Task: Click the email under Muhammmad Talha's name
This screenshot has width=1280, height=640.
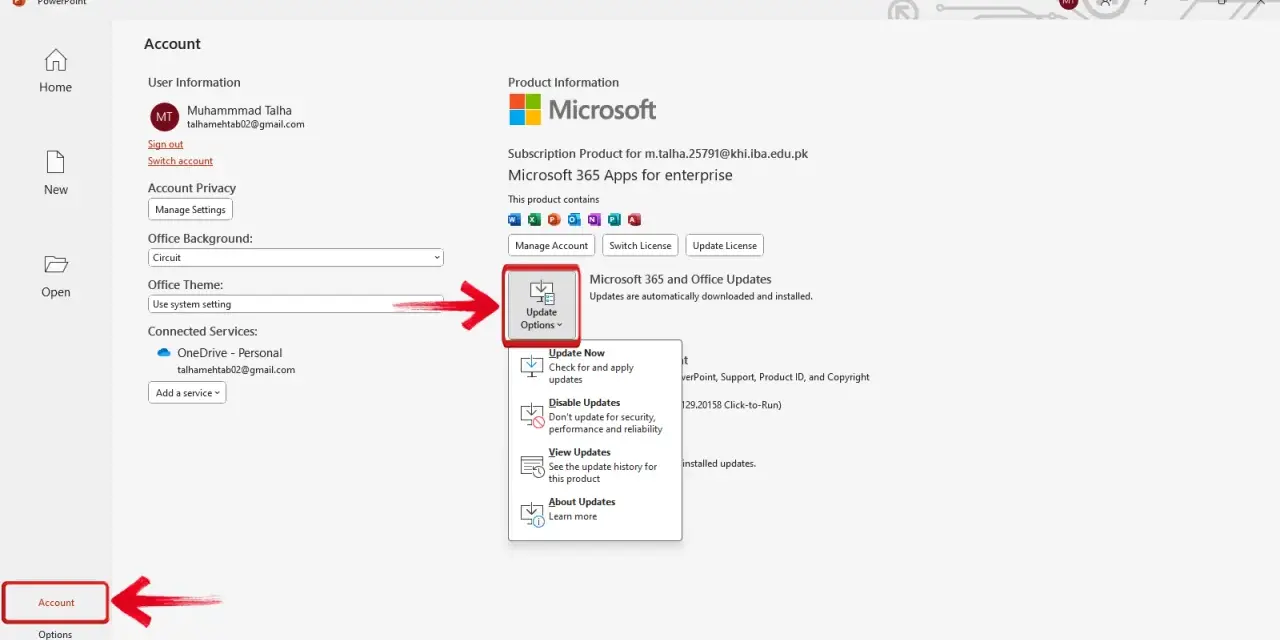Action: (245, 124)
